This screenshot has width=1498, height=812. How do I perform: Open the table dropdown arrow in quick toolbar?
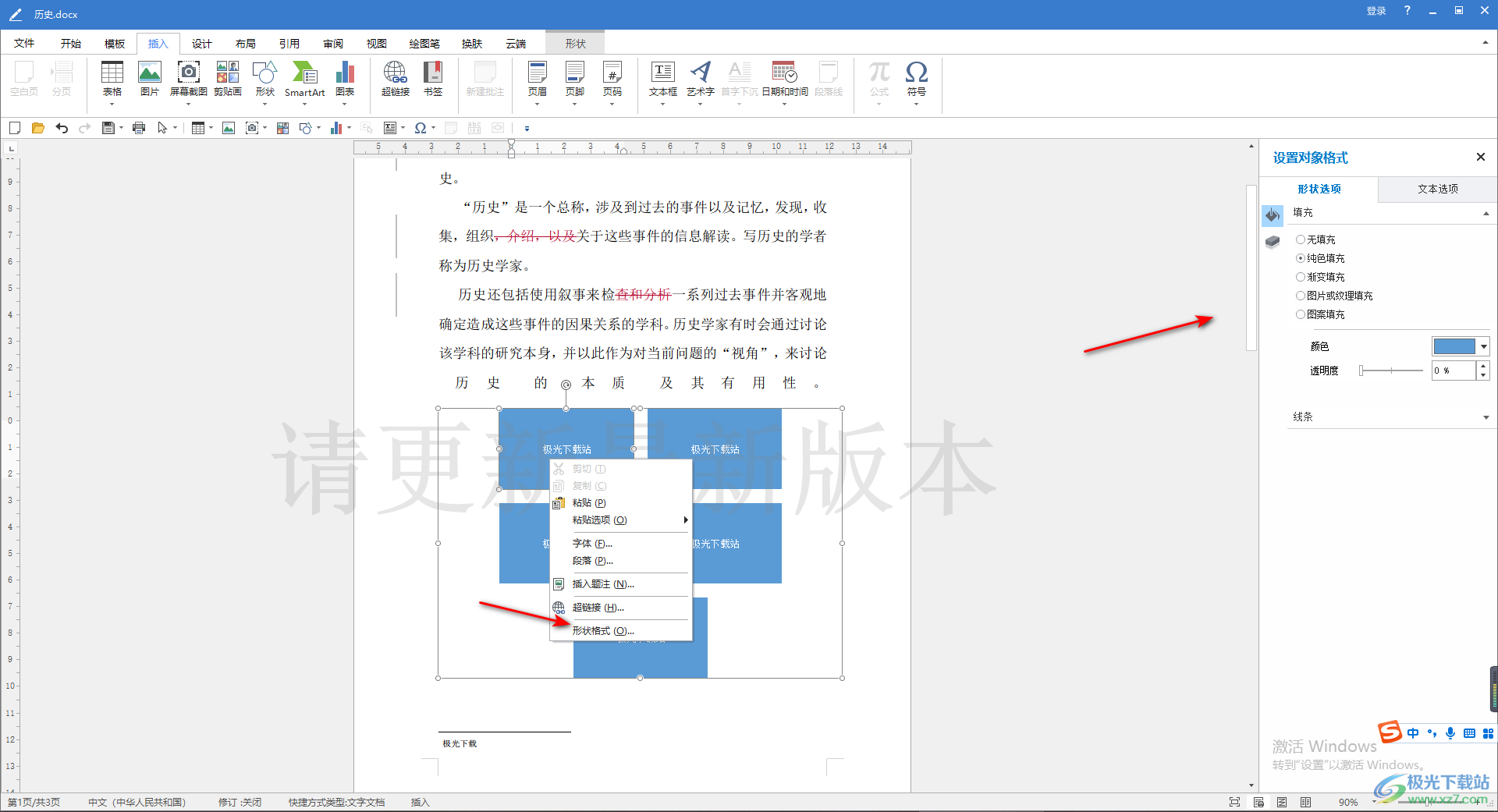click(x=211, y=128)
